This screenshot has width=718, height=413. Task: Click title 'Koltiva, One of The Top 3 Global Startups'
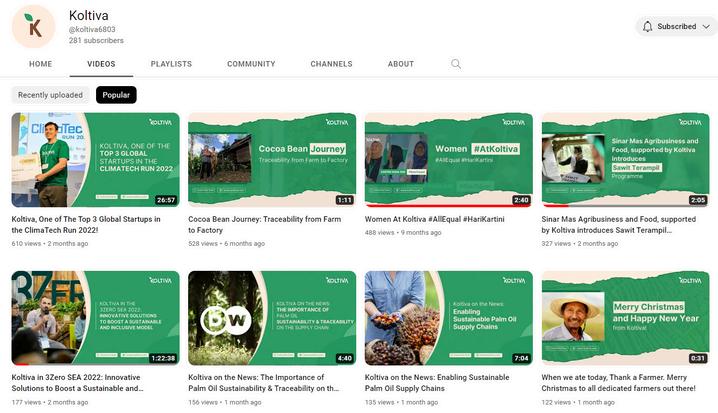[86, 224]
